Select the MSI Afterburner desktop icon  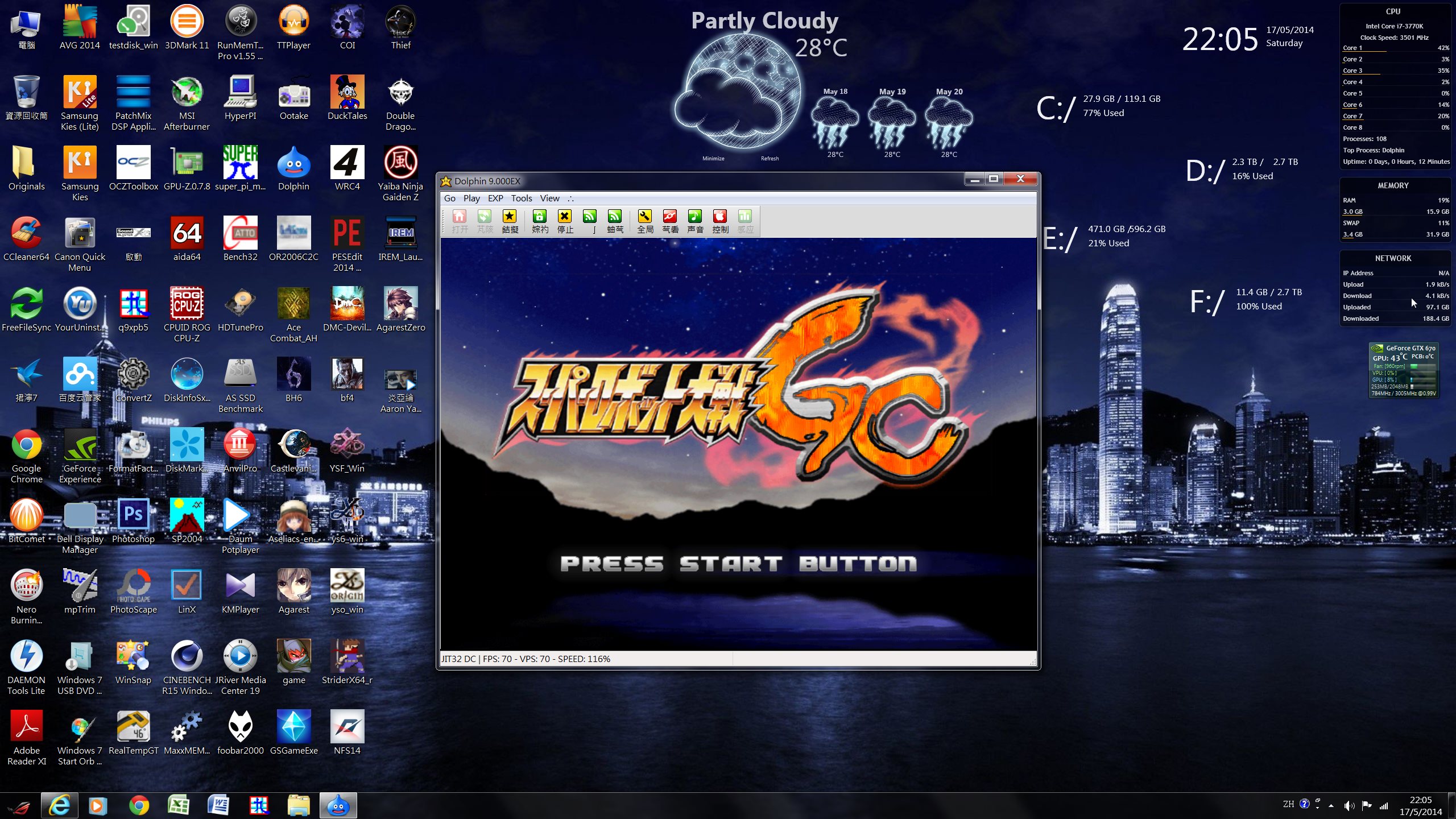tap(187, 104)
